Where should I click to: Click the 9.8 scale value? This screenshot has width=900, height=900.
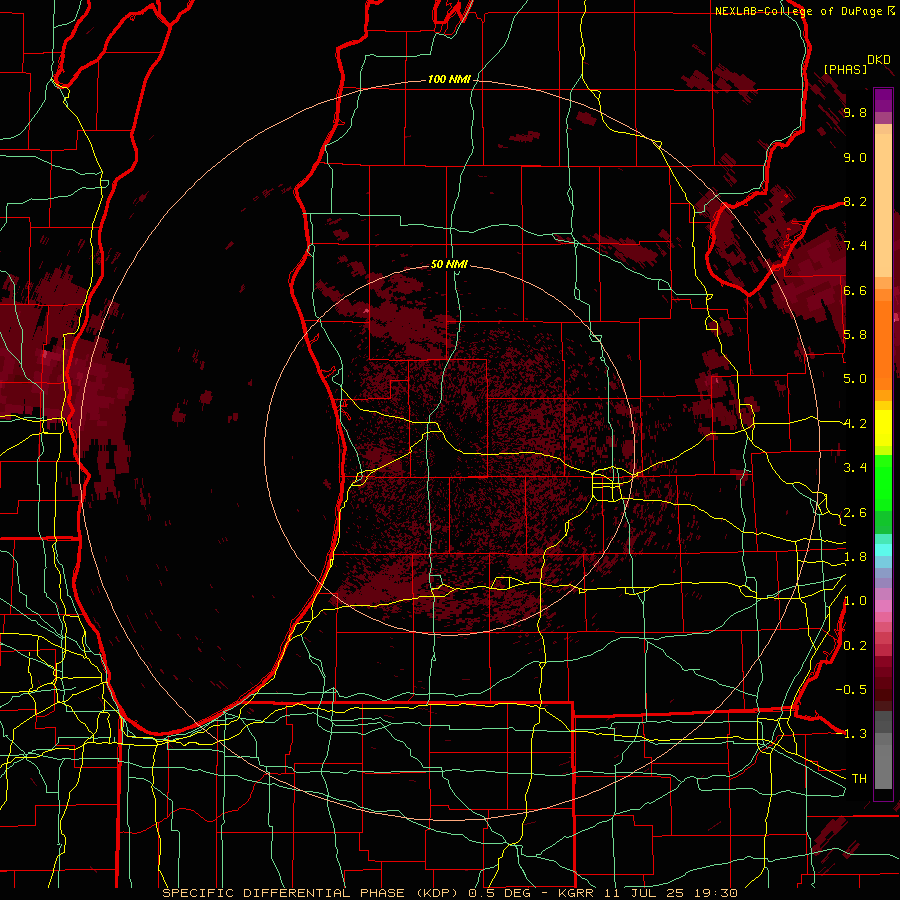[855, 112]
